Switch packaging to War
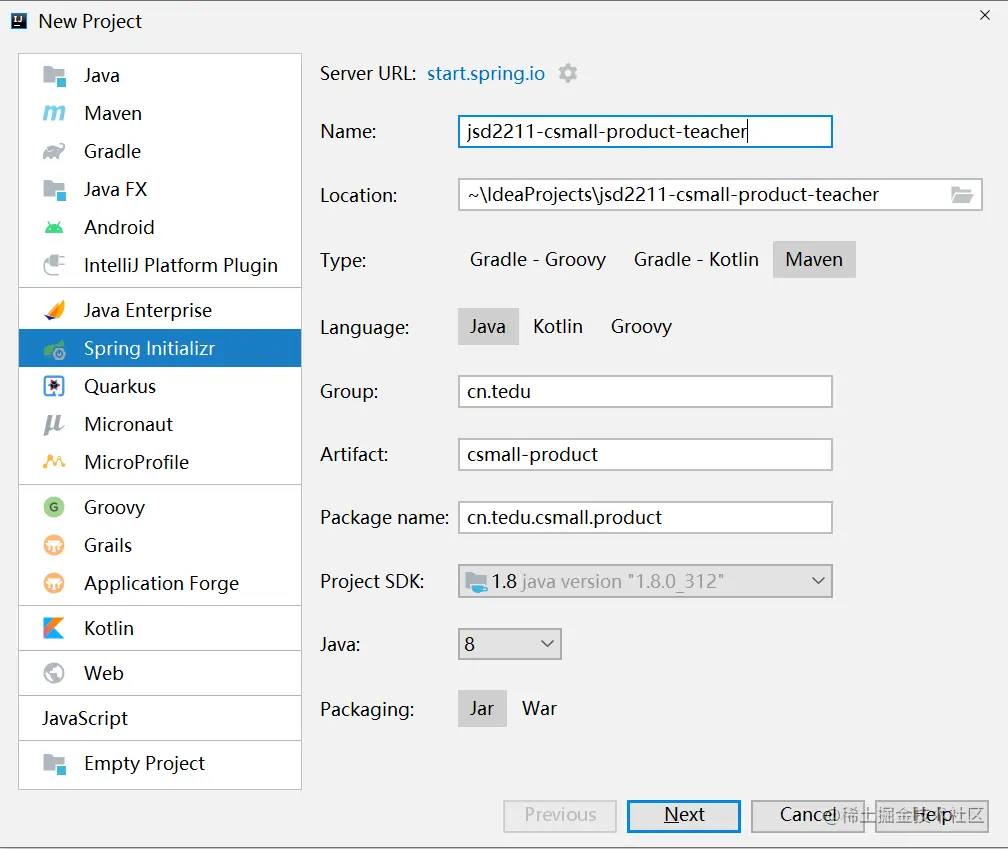1008x849 pixels. click(x=539, y=709)
